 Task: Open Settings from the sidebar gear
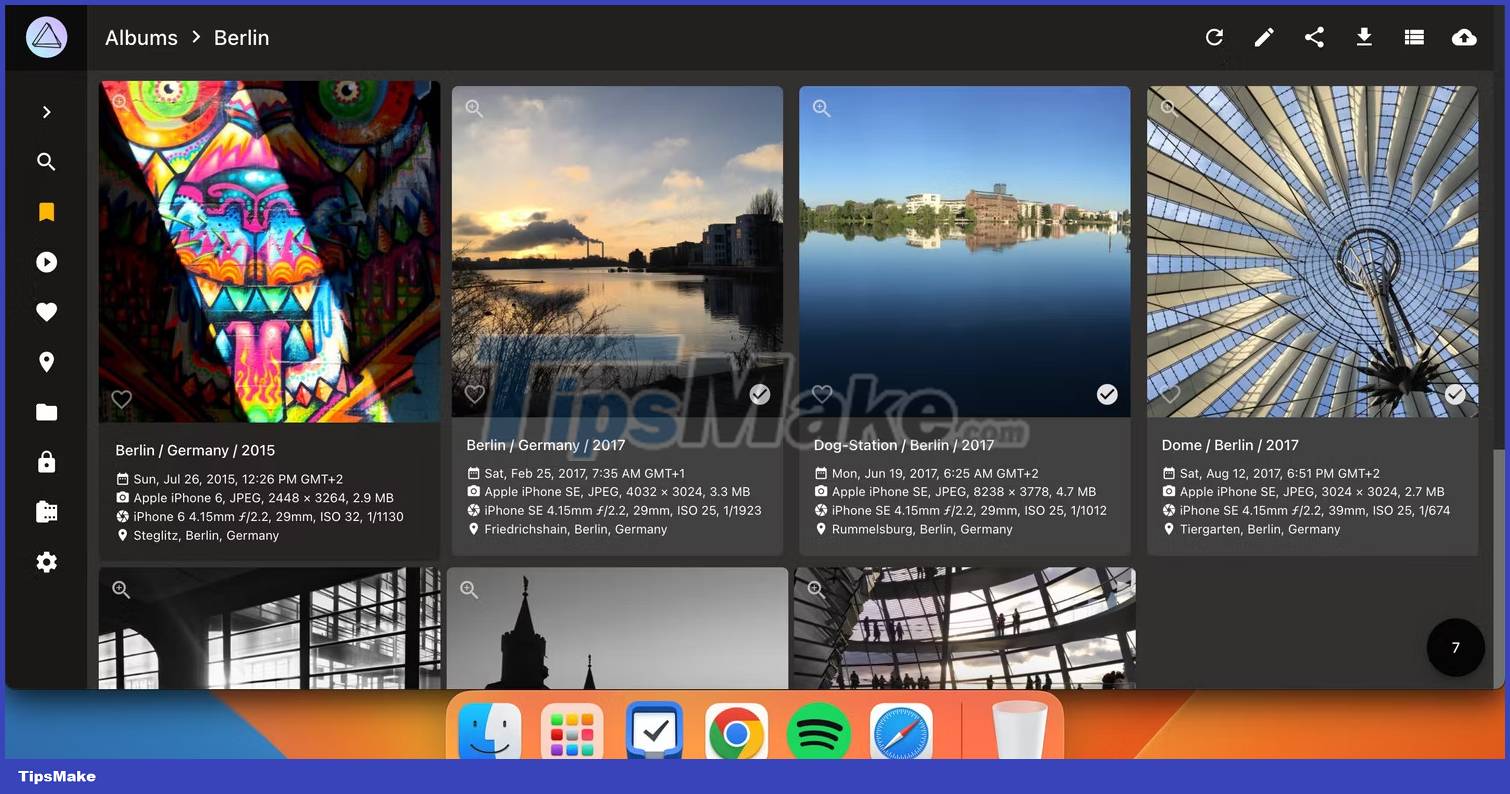[46, 562]
